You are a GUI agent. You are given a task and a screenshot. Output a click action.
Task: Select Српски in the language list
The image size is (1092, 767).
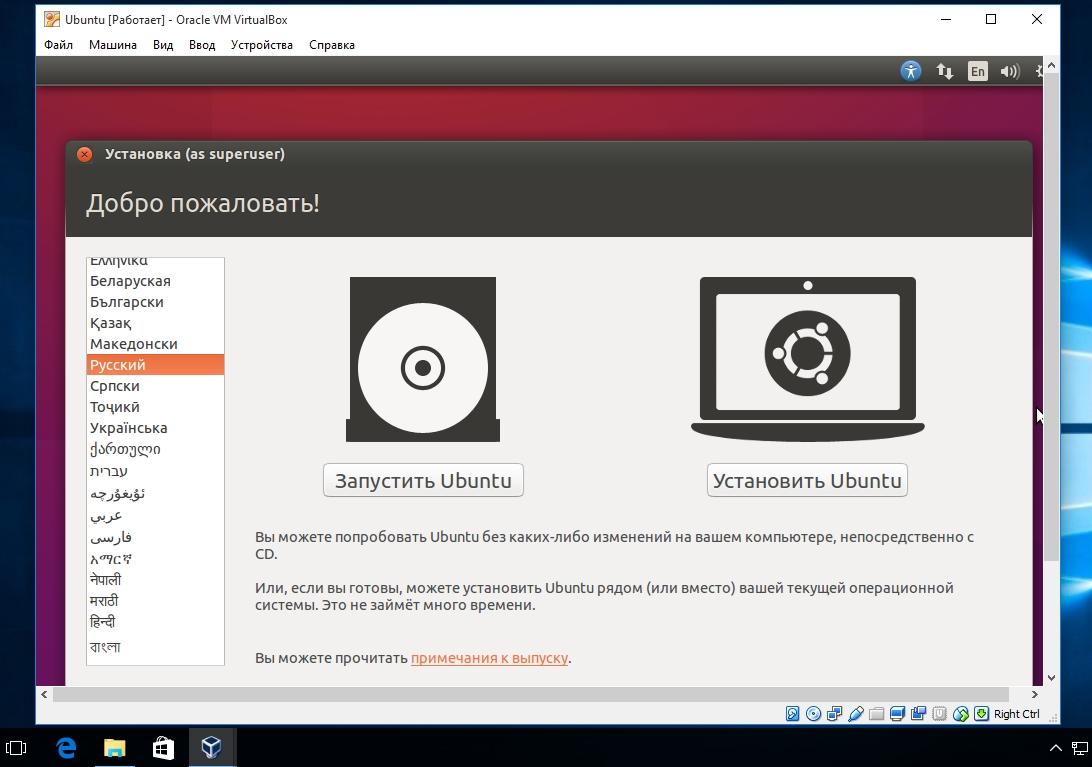tap(155, 385)
